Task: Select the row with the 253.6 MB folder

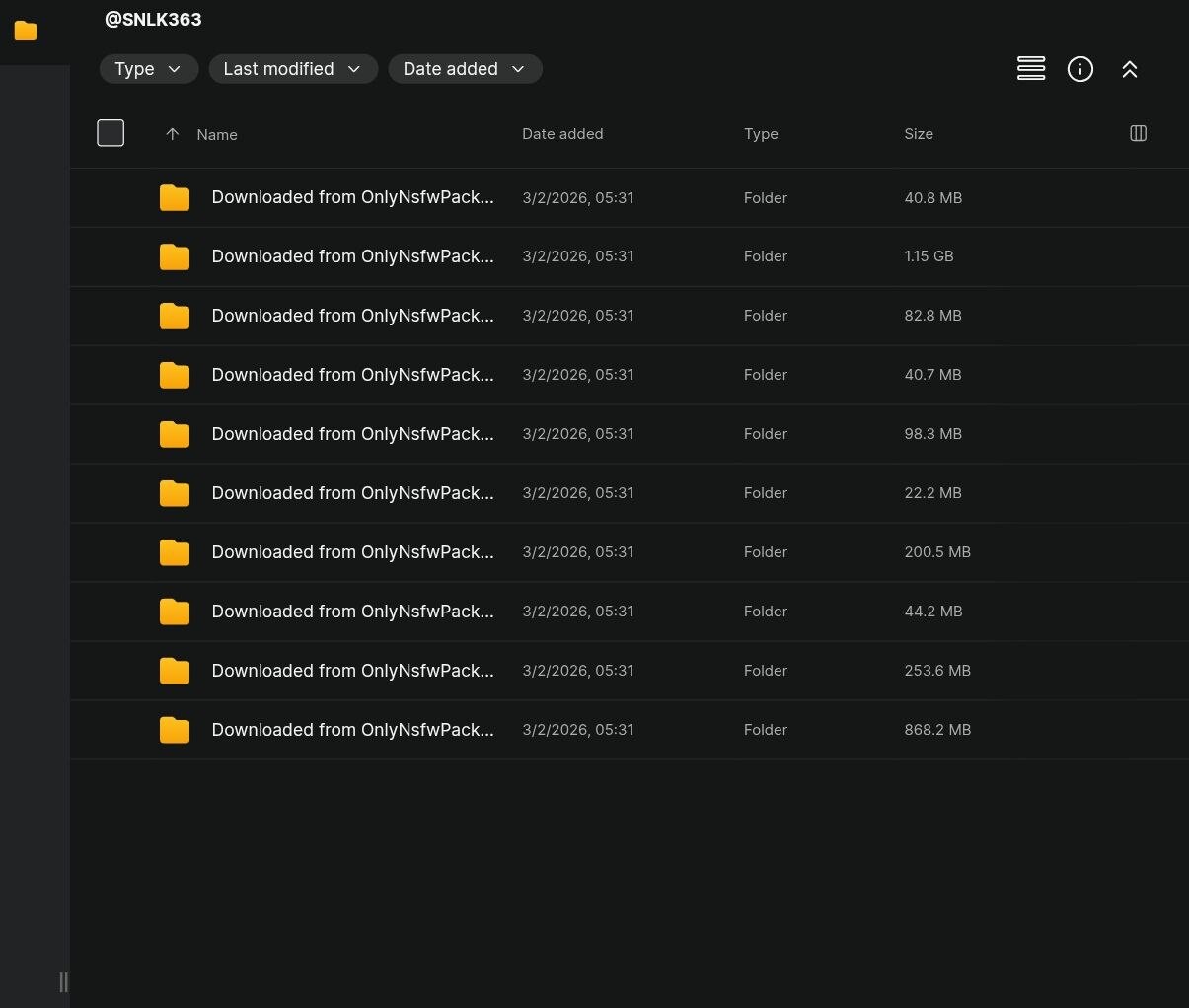Action: (x=632, y=671)
